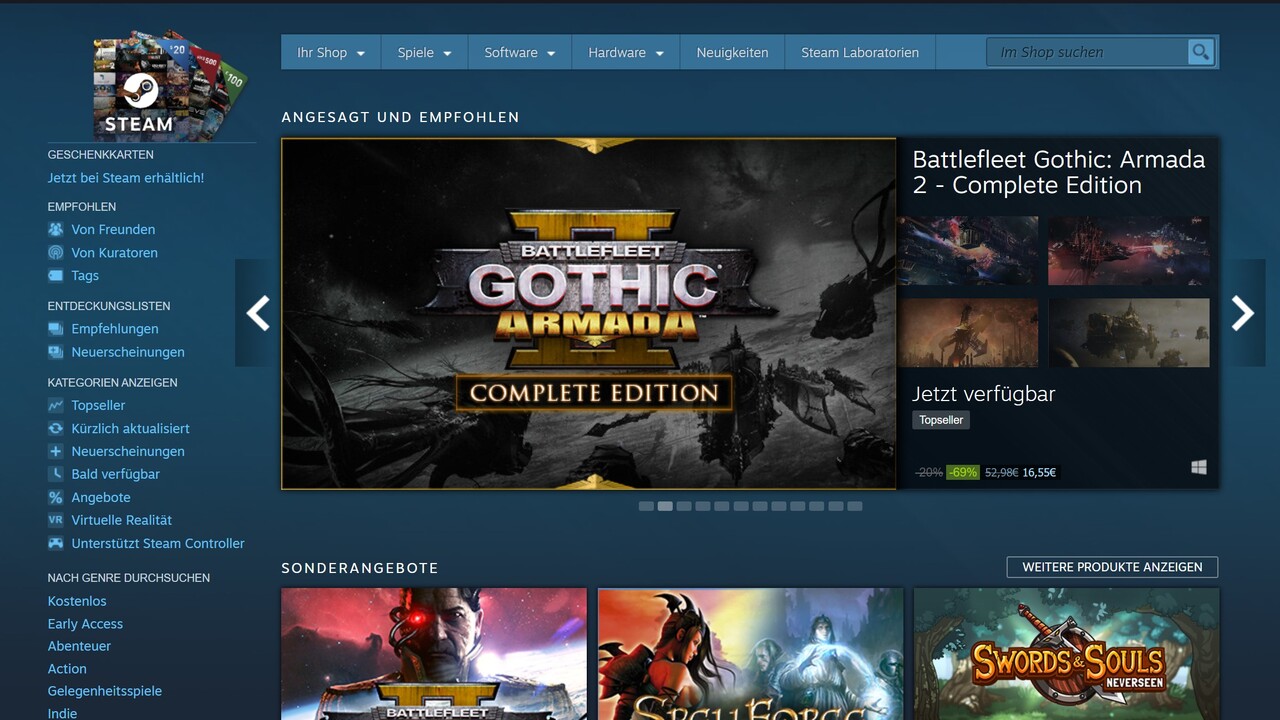
Task: View bottom-left screenshot thumbnail of featured game
Action: (x=968, y=333)
